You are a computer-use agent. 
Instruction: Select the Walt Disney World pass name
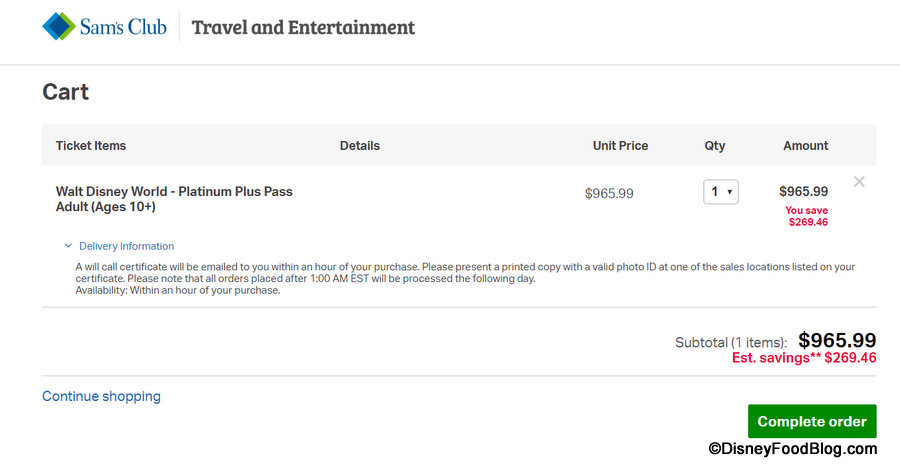[x=174, y=199]
